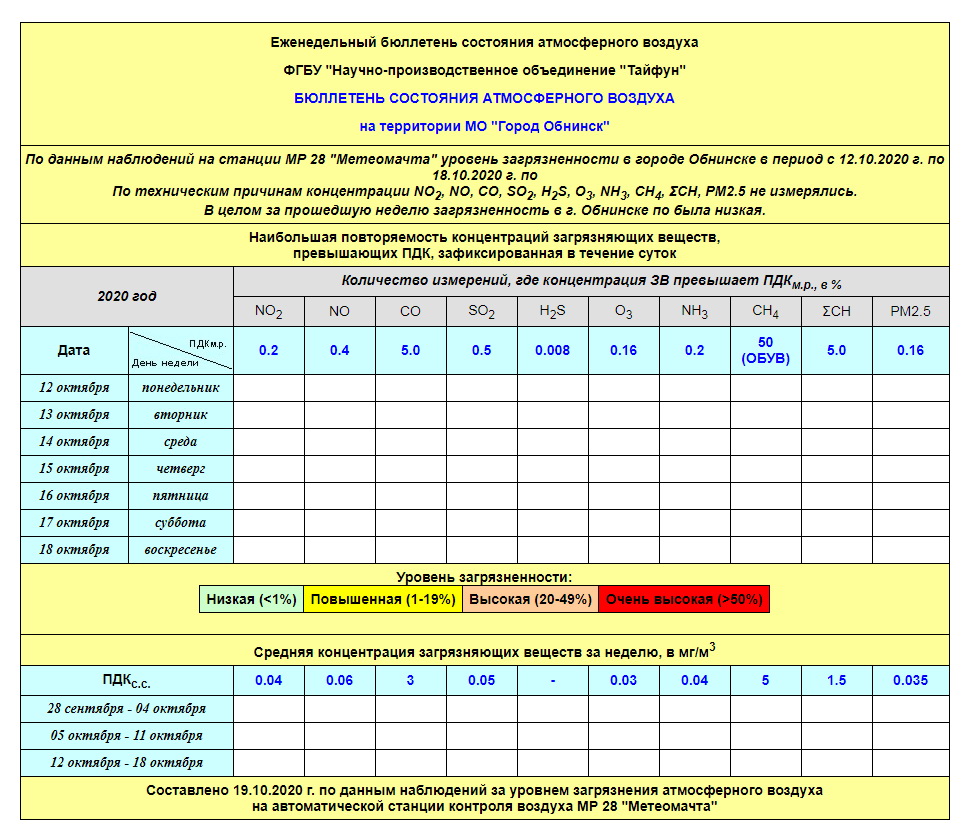The image size is (970, 836).
Task: Select the "50 (ОБУВ)" limit value cell
Action: coord(765,350)
